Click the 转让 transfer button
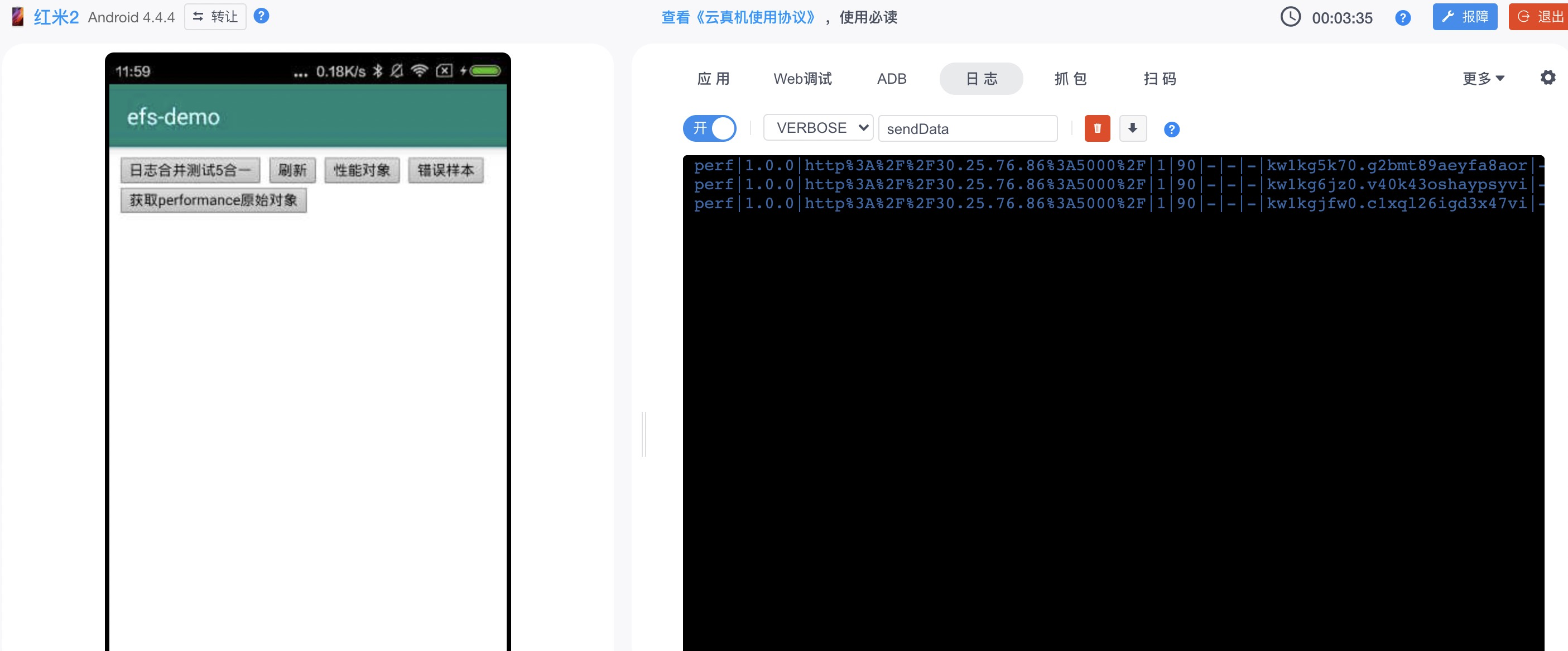This screenshot has width=1568, height=651. click(215, 16)
